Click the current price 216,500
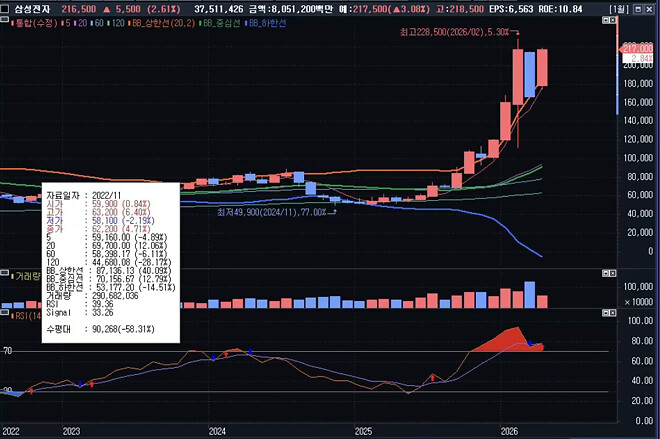Screen dimensions: 660x439 (x=79, y=9)
